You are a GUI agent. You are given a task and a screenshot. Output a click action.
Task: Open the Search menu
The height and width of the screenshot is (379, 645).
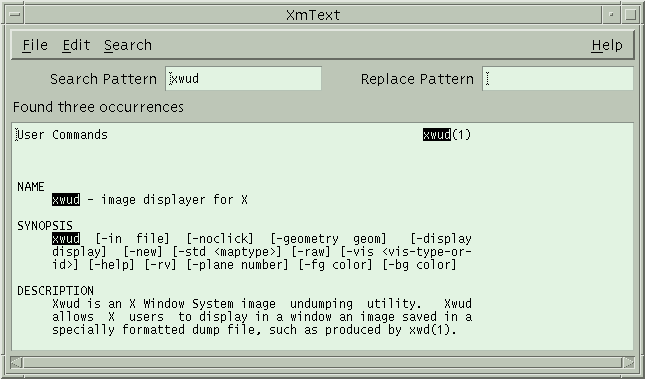(x=128, y=45)
